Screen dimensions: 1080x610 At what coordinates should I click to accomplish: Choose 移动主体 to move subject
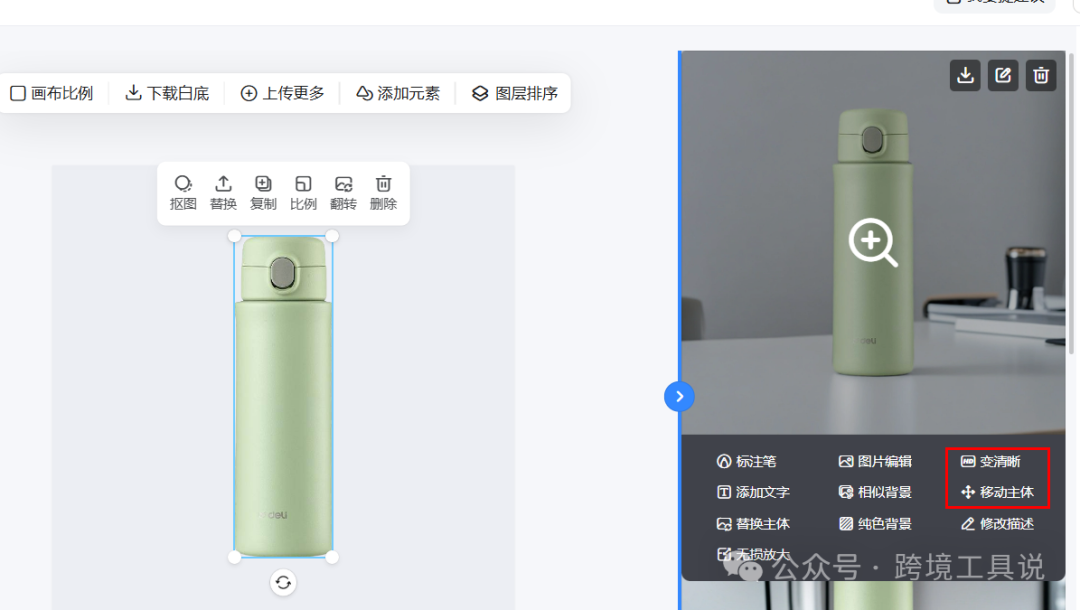point(997,492)
